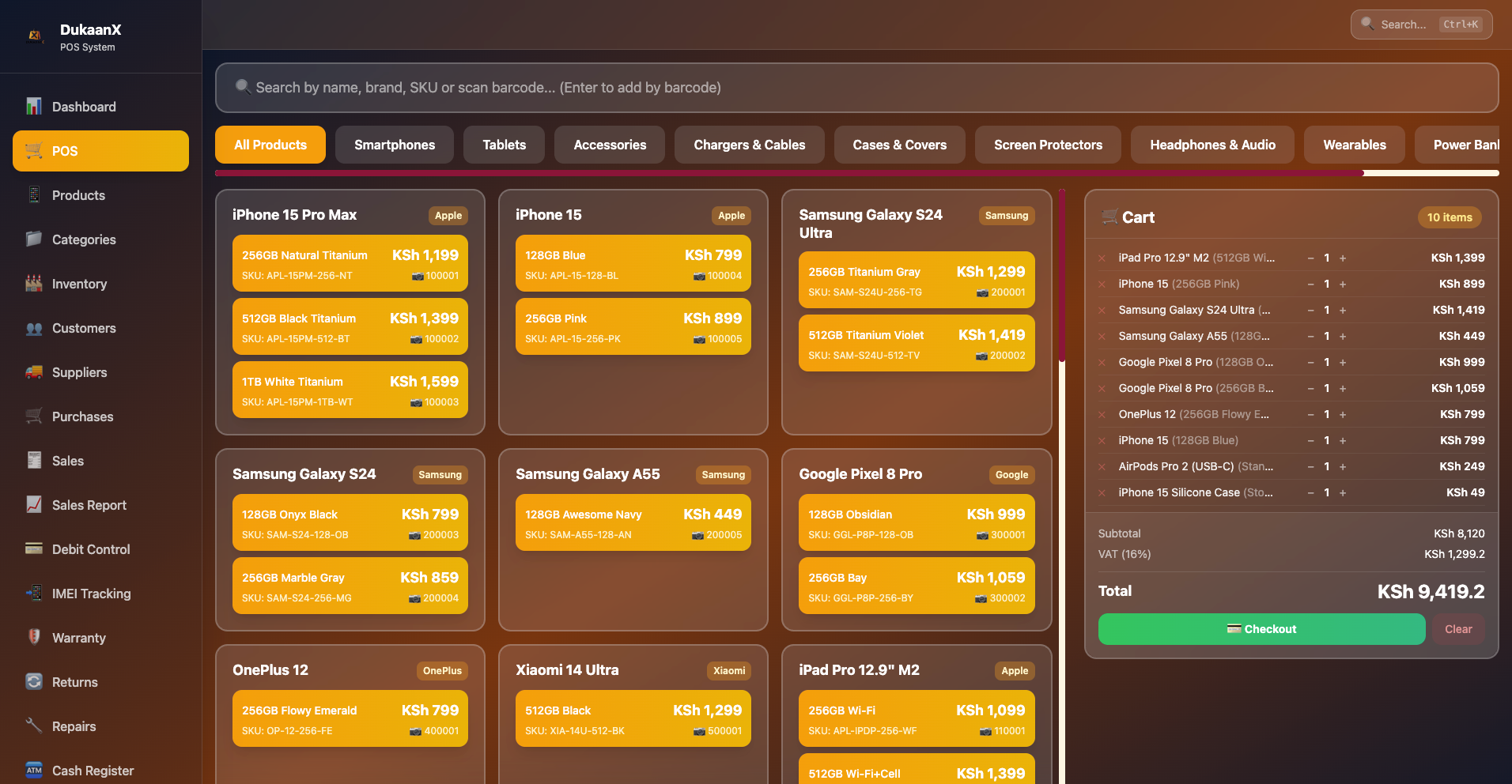Image resolution: width=1512 pixels, height=784 pixels.
Task: Increase the iPhone 15 (256GB Pink) quantity
Action: coord(1342,284)
